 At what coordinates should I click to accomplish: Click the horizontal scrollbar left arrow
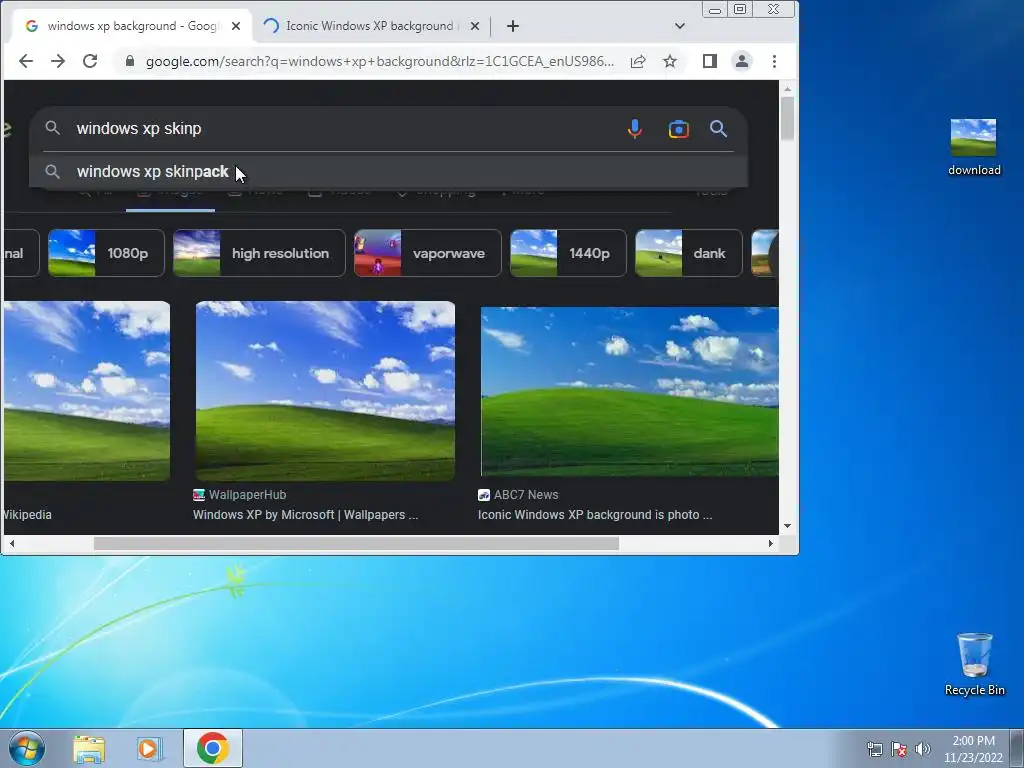[x=12, y=543]
